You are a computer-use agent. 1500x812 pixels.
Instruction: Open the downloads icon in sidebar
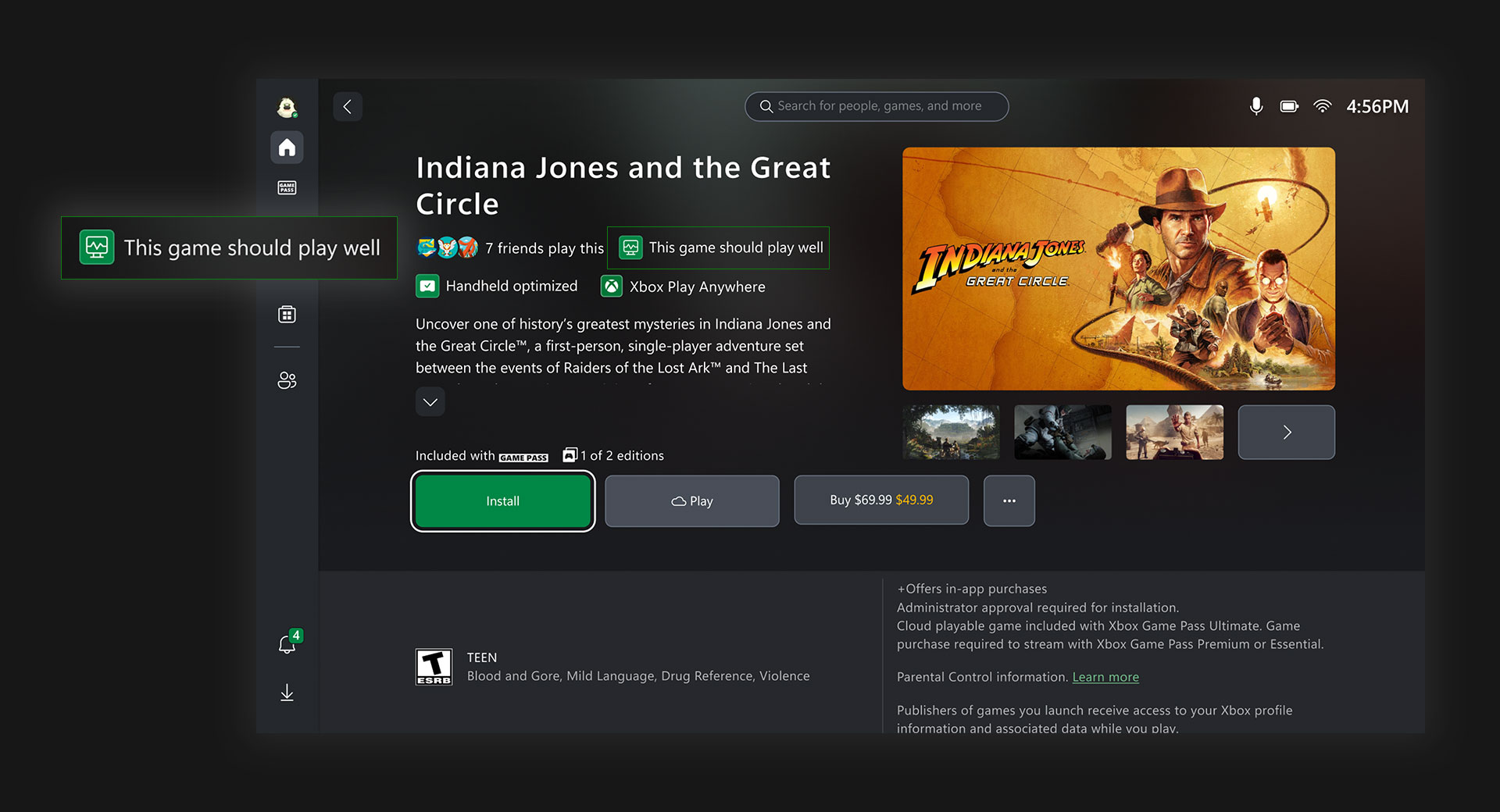[287, 692]
